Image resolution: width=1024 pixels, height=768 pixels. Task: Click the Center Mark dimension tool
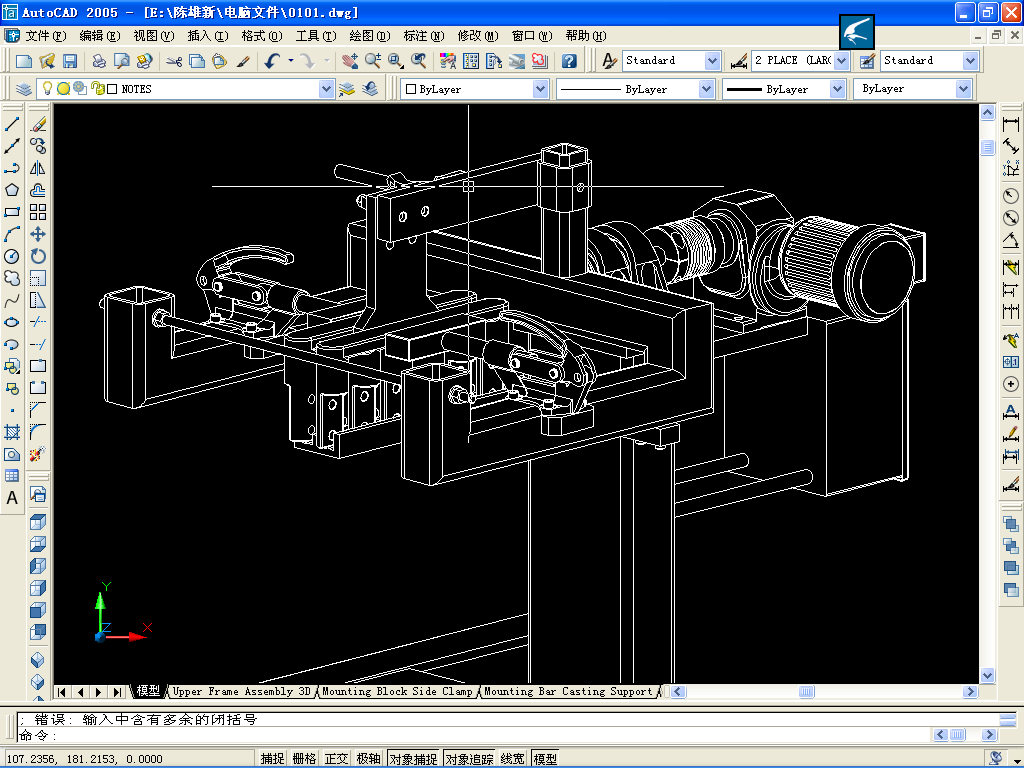pyautogui.click(x=1011, y=385)
